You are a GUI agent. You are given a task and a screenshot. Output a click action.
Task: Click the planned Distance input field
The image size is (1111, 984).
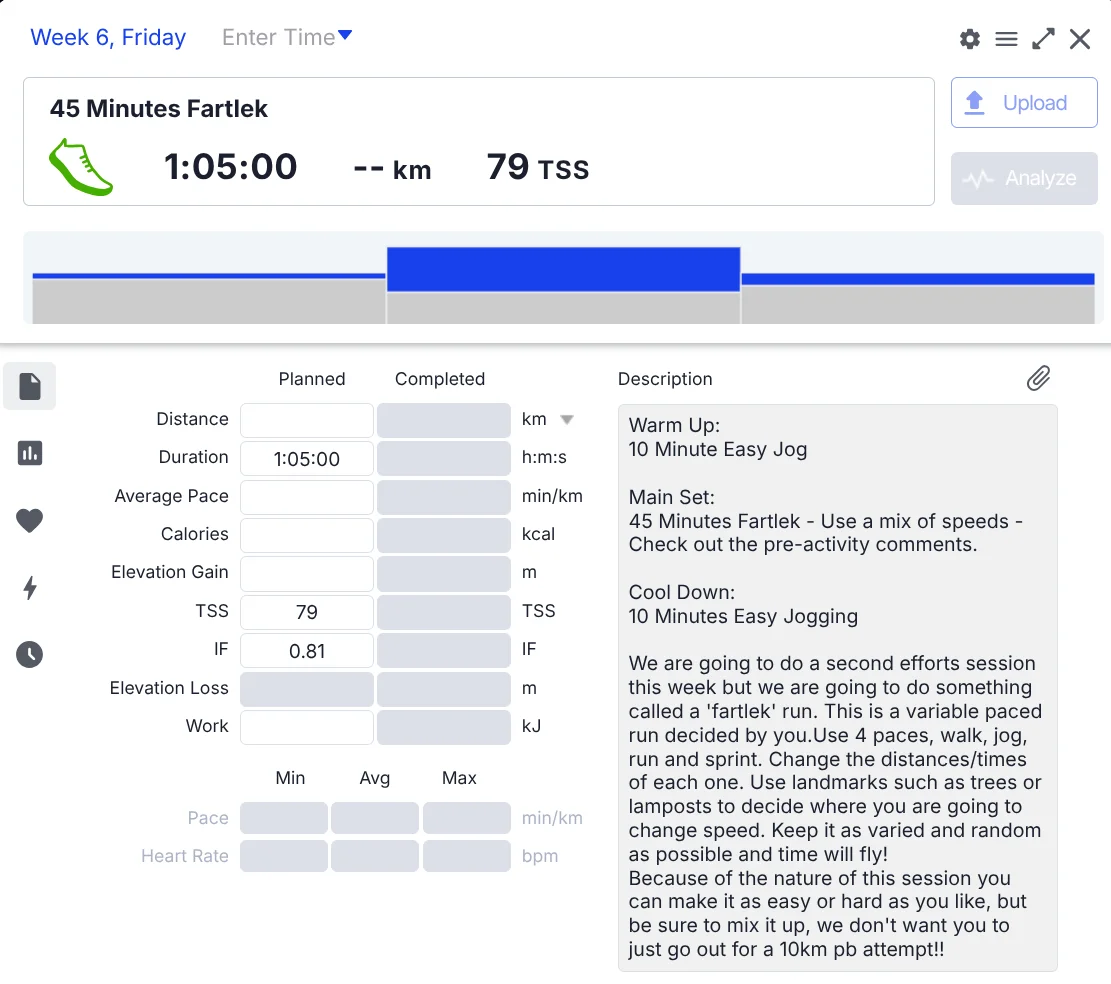coord(307,420)
